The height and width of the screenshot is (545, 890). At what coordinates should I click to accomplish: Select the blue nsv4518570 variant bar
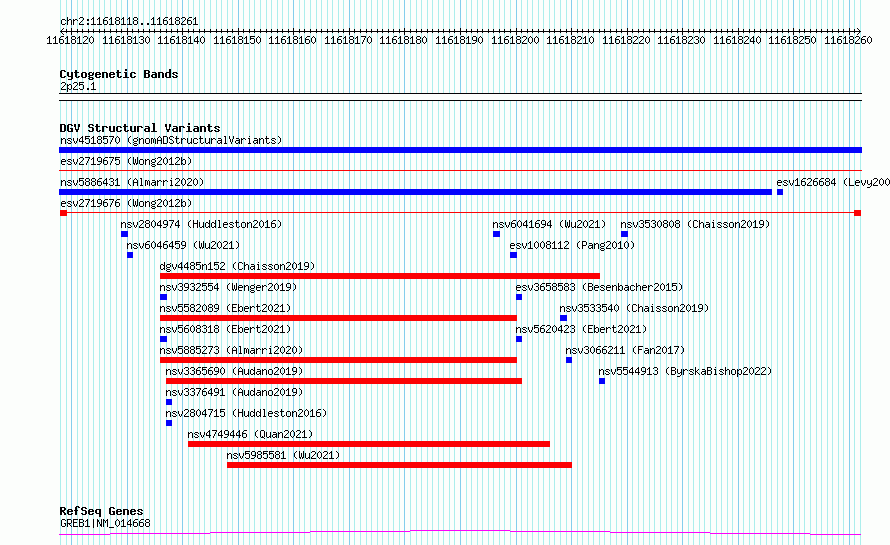coord(460,150)
